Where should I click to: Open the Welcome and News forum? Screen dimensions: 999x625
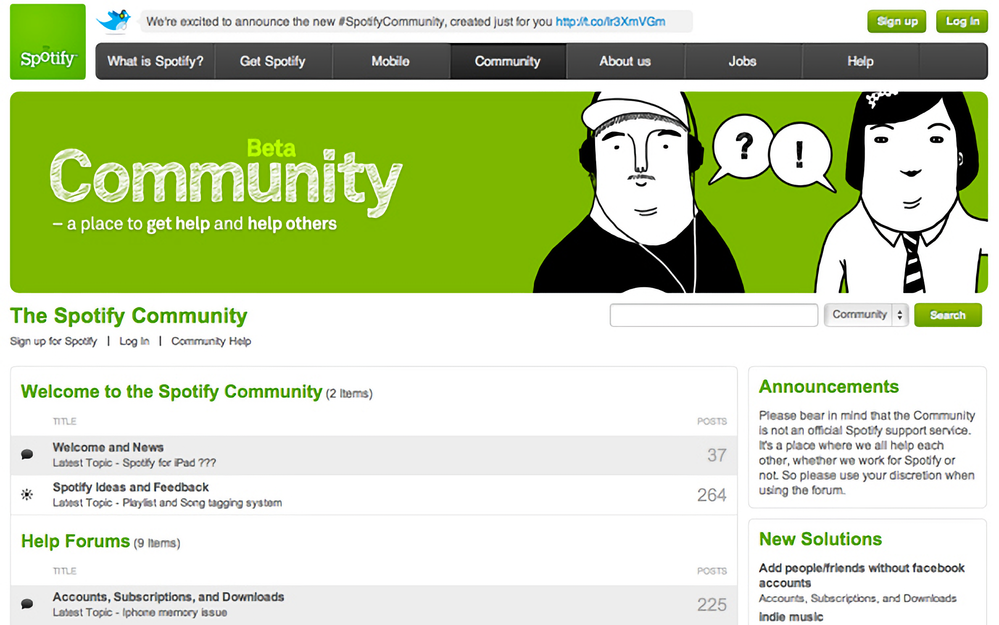108,447
